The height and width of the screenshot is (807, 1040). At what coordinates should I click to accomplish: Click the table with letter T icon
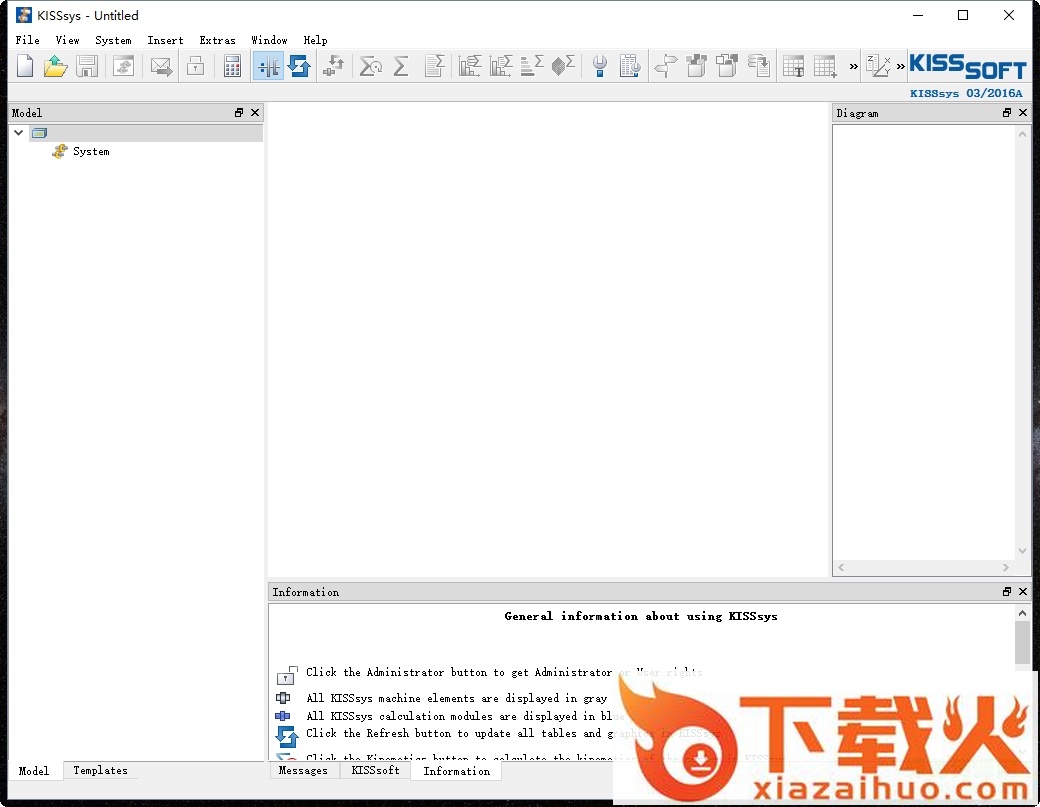pos(793,66)
